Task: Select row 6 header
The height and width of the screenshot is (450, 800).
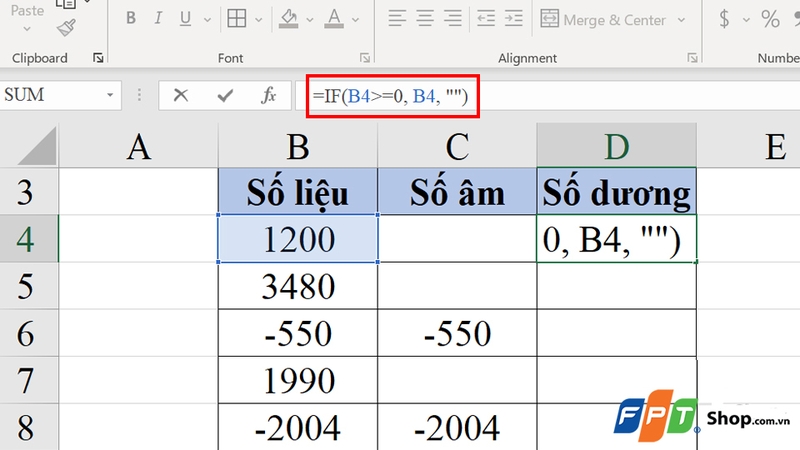Action: tap(29, 333)
